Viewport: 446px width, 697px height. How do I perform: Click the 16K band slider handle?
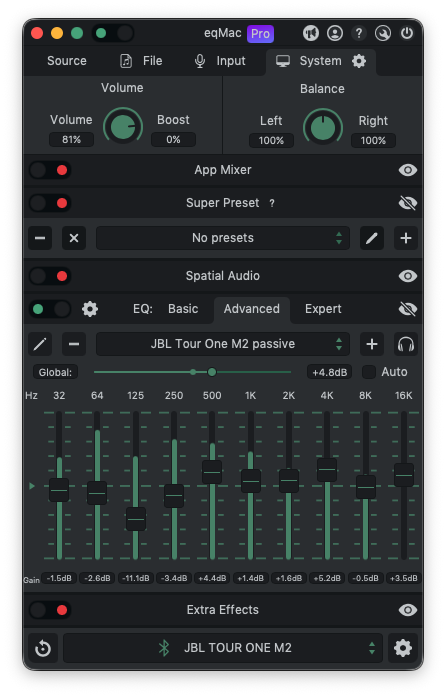point(404,475)
